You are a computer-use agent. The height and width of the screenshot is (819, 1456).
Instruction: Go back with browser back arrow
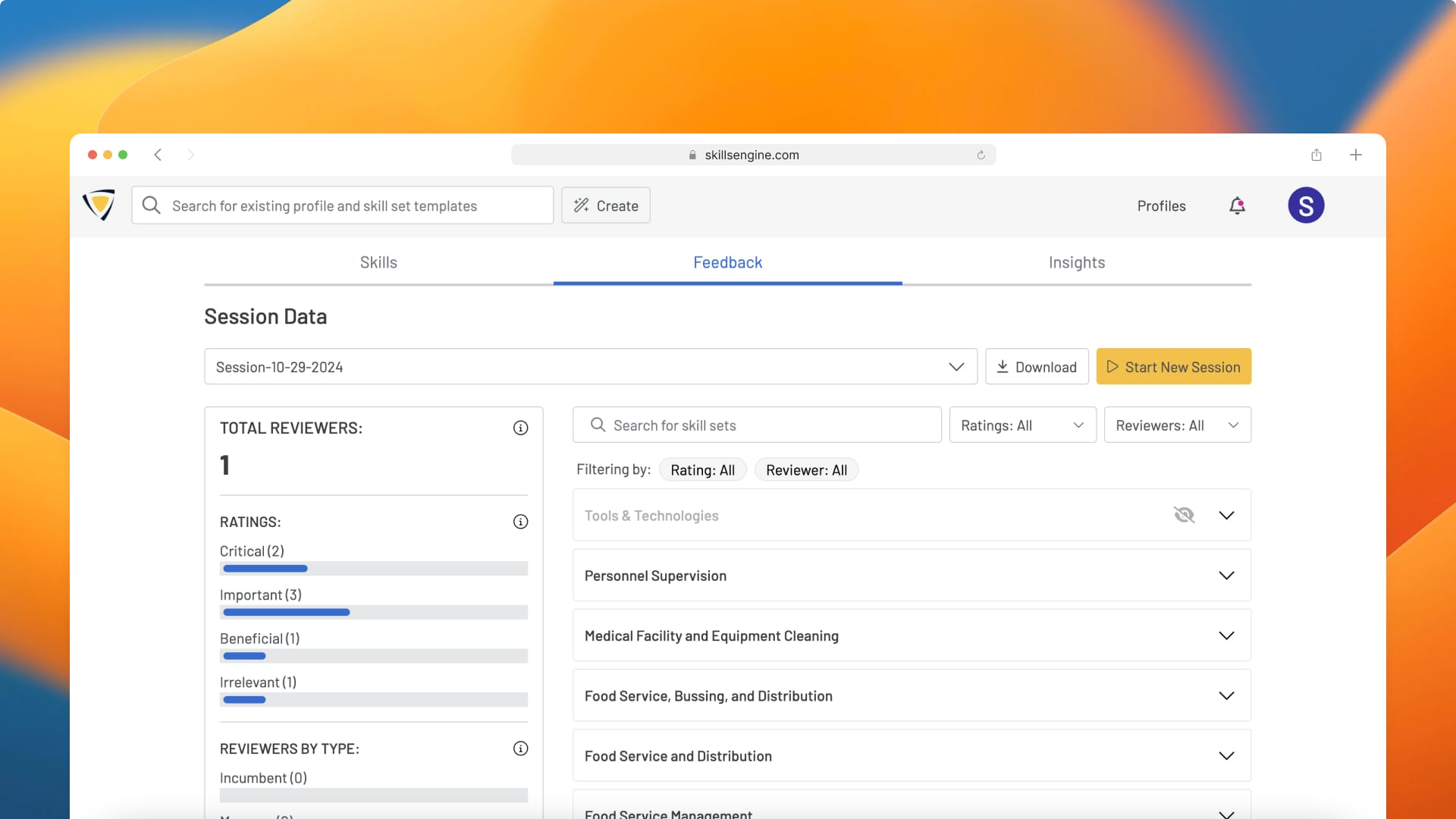tap(158, 155)
